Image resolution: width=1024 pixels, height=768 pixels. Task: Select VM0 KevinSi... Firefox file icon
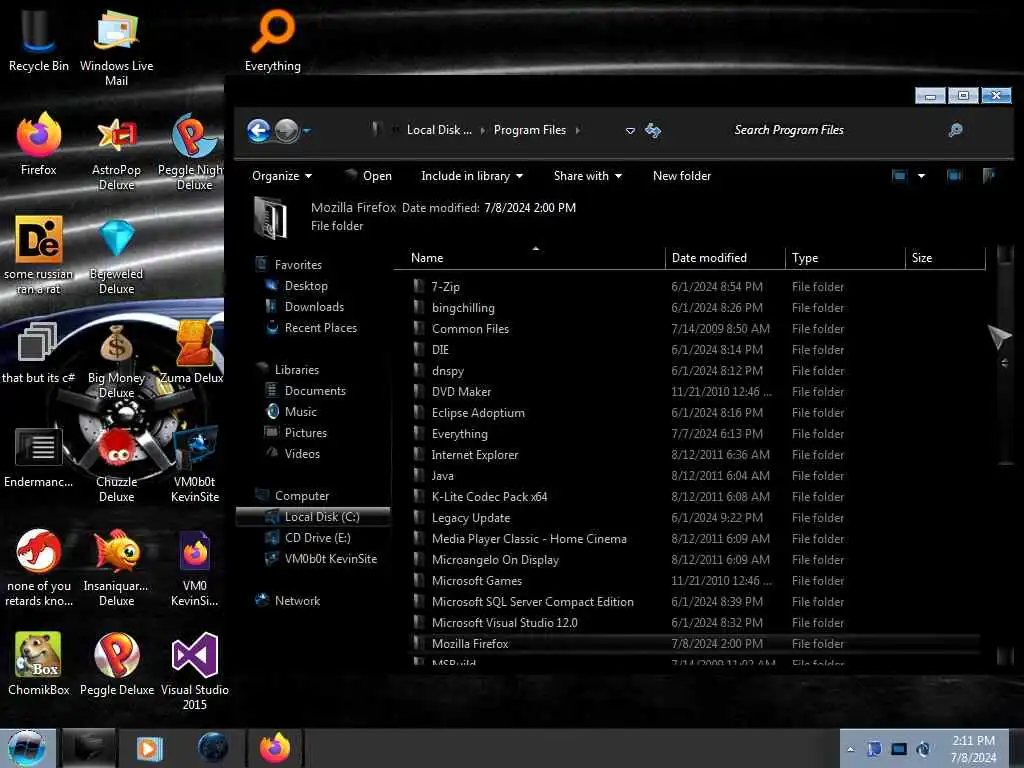coord(195,568)
